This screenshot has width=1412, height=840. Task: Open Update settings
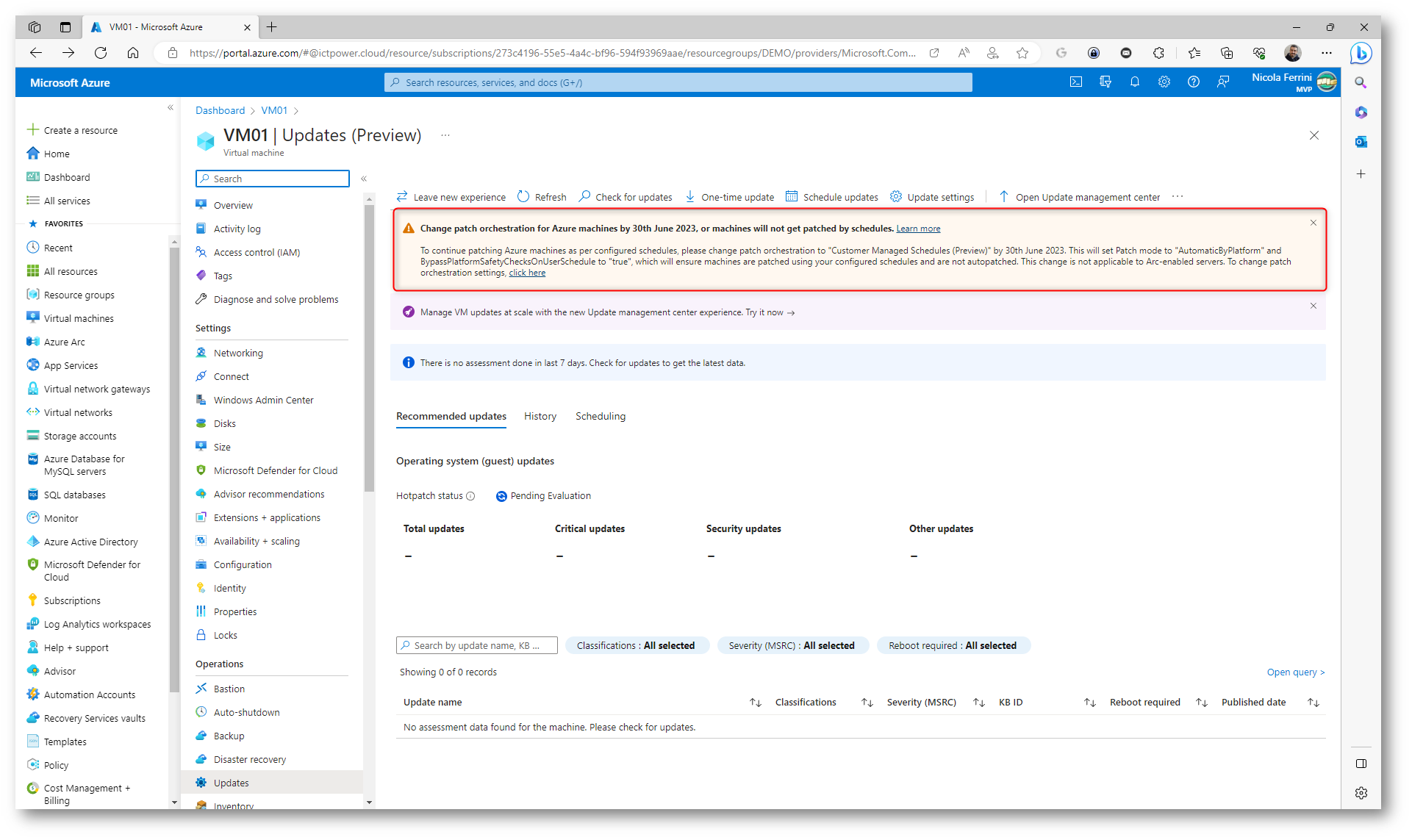pyautogui.click(x=932, y=197)
